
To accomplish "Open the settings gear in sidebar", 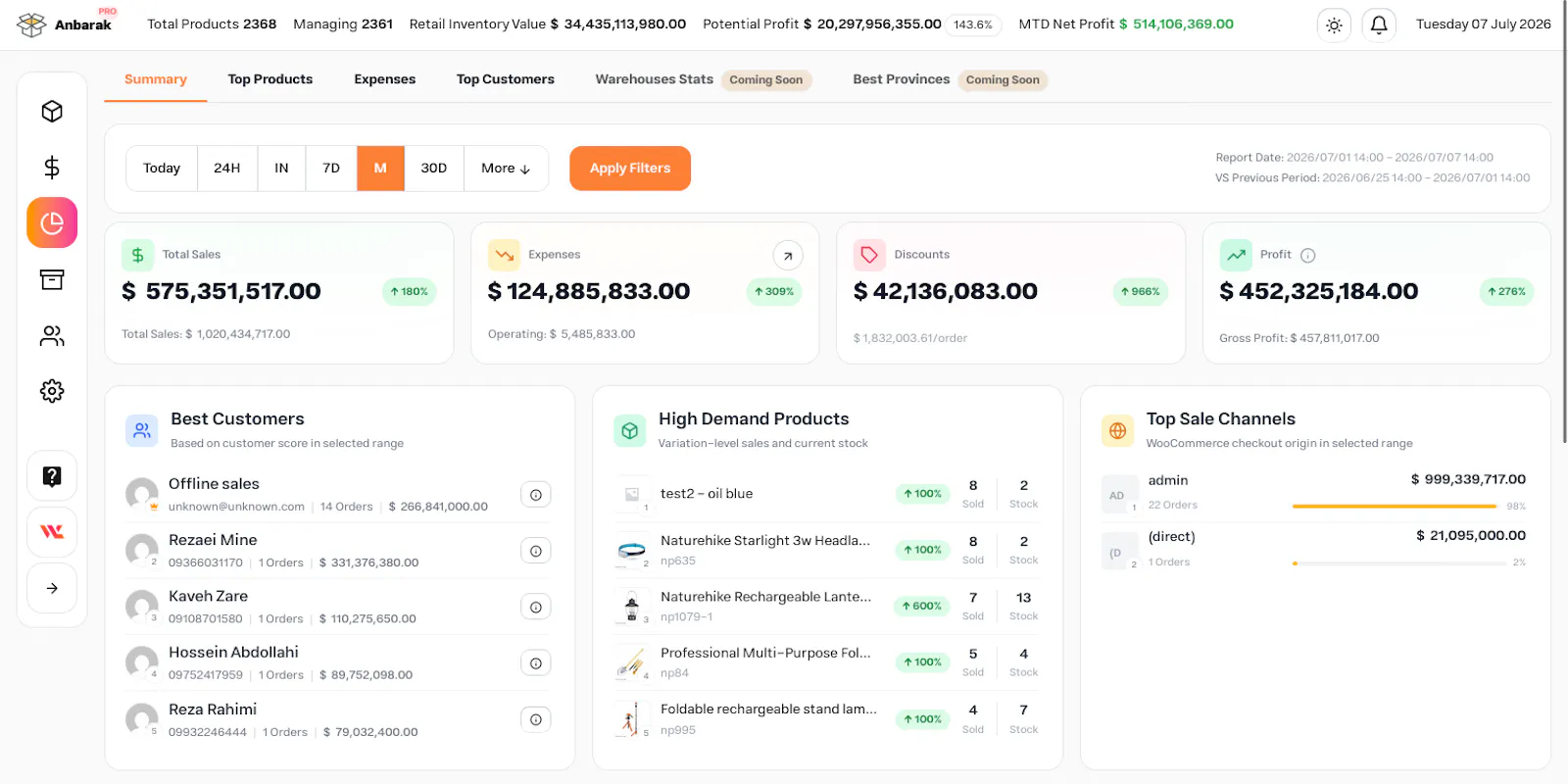I will click(x=52, y=391).
